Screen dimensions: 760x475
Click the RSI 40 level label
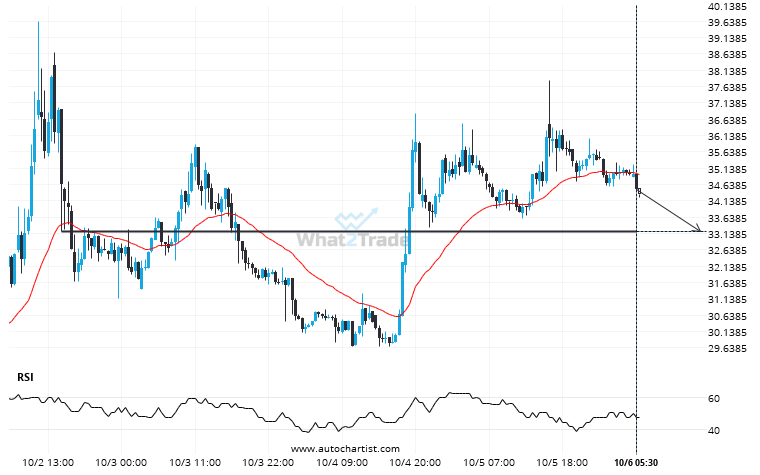[714, 431]
